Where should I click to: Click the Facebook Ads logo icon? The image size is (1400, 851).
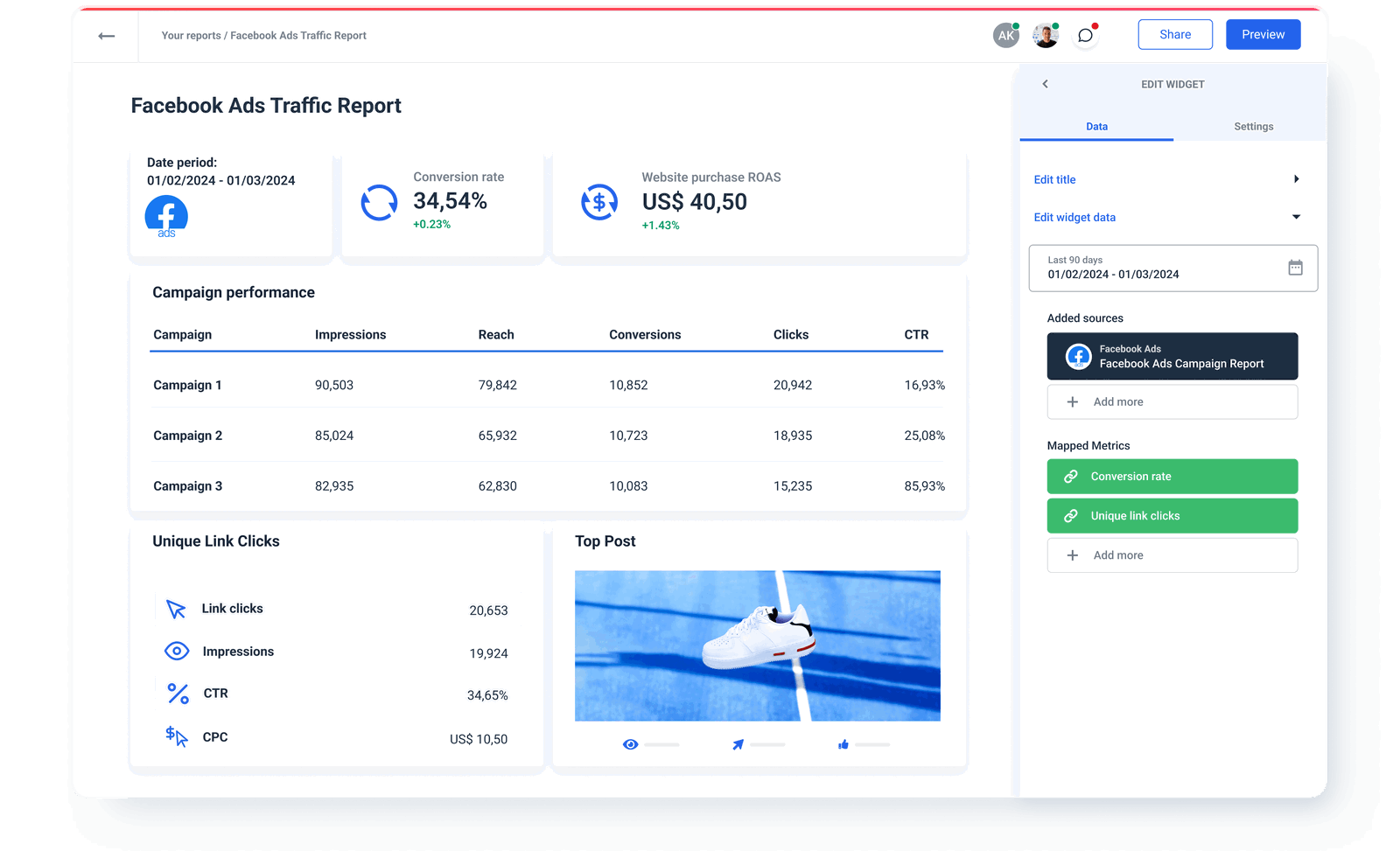click(x=165, y=215)
